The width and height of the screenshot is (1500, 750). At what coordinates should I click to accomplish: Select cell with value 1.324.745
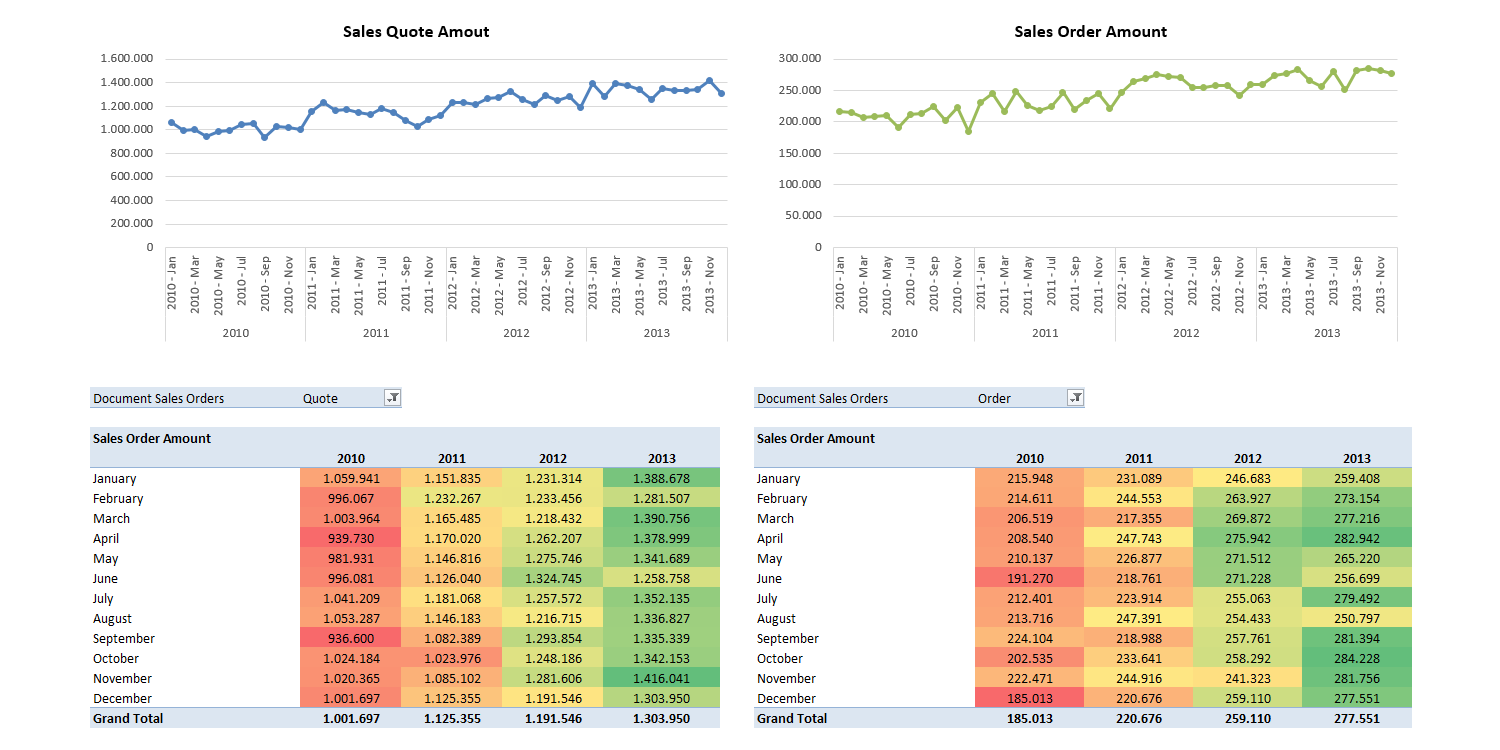coord(553,578)
